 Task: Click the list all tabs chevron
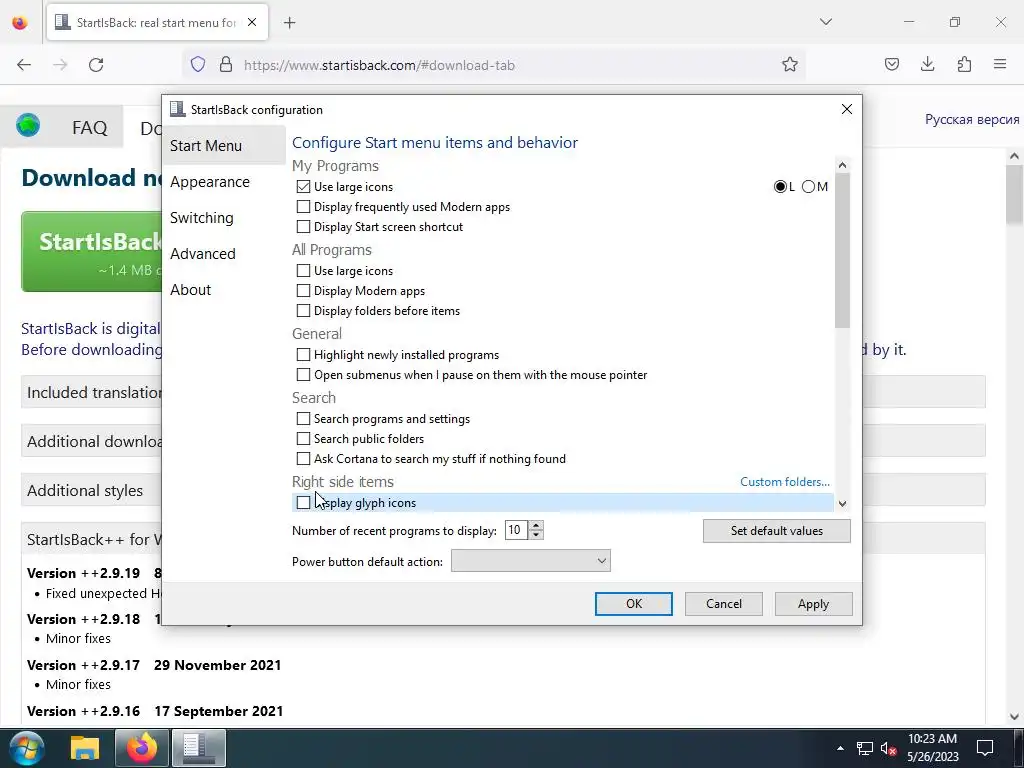tap(826, 22)
